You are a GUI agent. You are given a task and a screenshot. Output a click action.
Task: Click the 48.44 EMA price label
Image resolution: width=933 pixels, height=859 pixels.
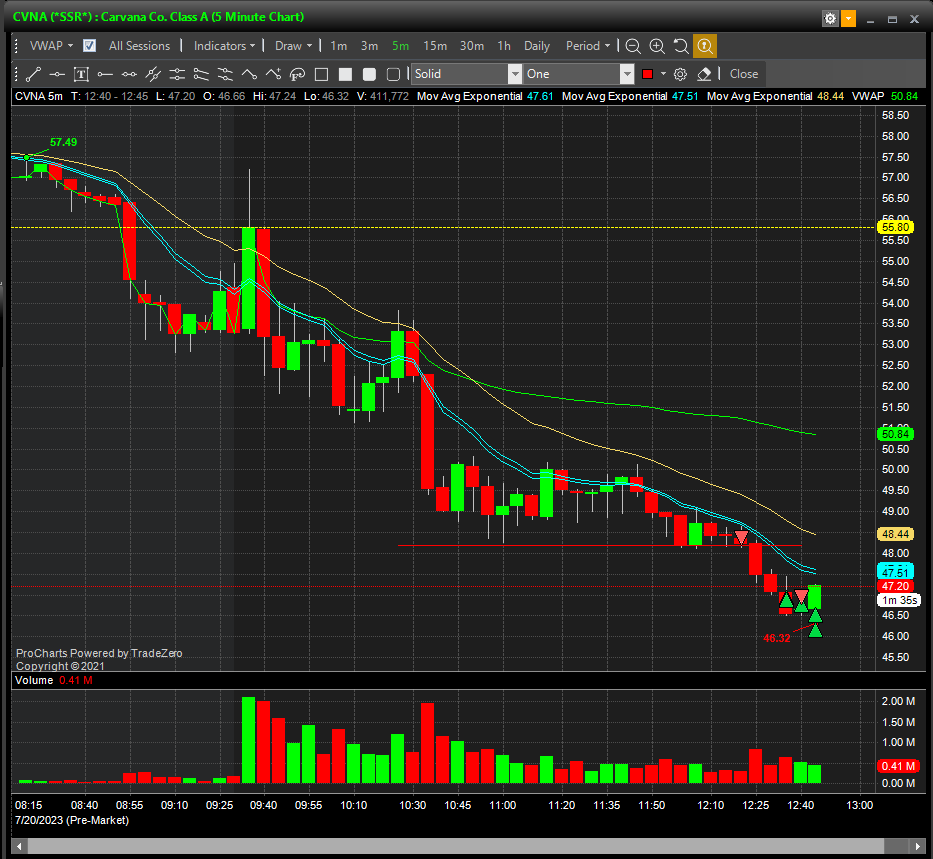pos(896,534)
